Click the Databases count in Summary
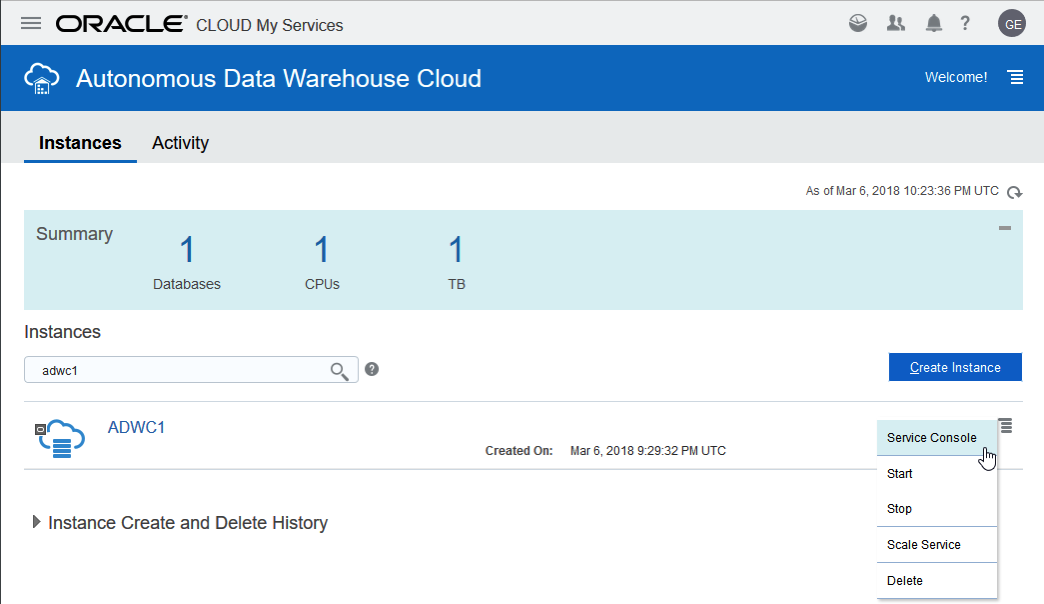The image size is (1044, 604). [186, 250]
